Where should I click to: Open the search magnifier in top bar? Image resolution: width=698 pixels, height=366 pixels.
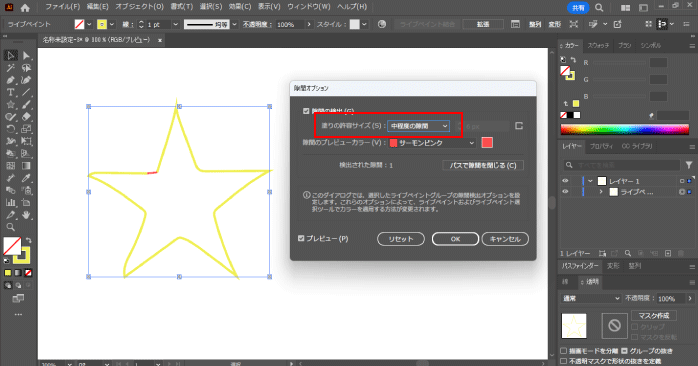tap(599, 8)
